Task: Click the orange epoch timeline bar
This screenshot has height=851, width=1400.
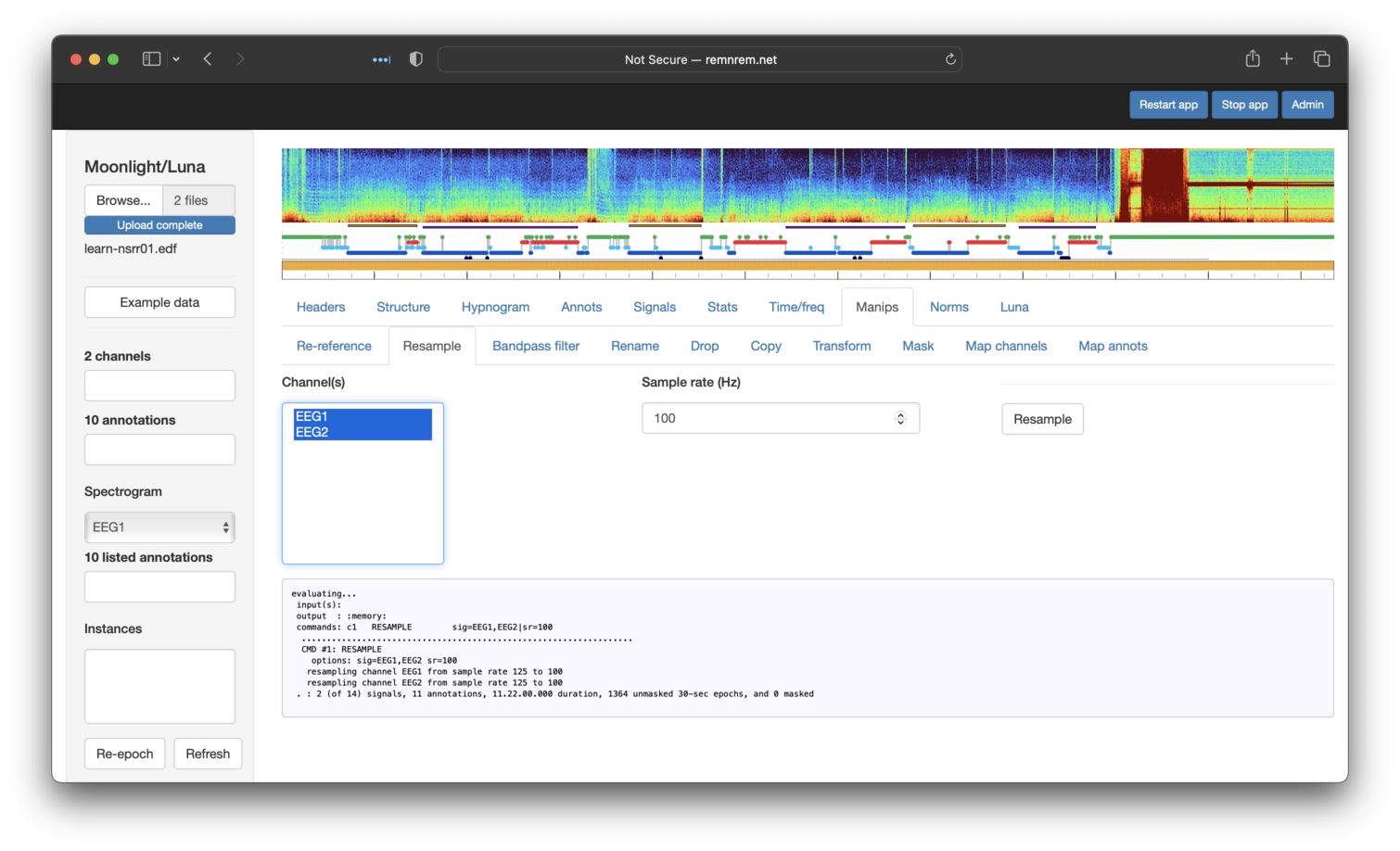Action: click(x=807, y=266)
